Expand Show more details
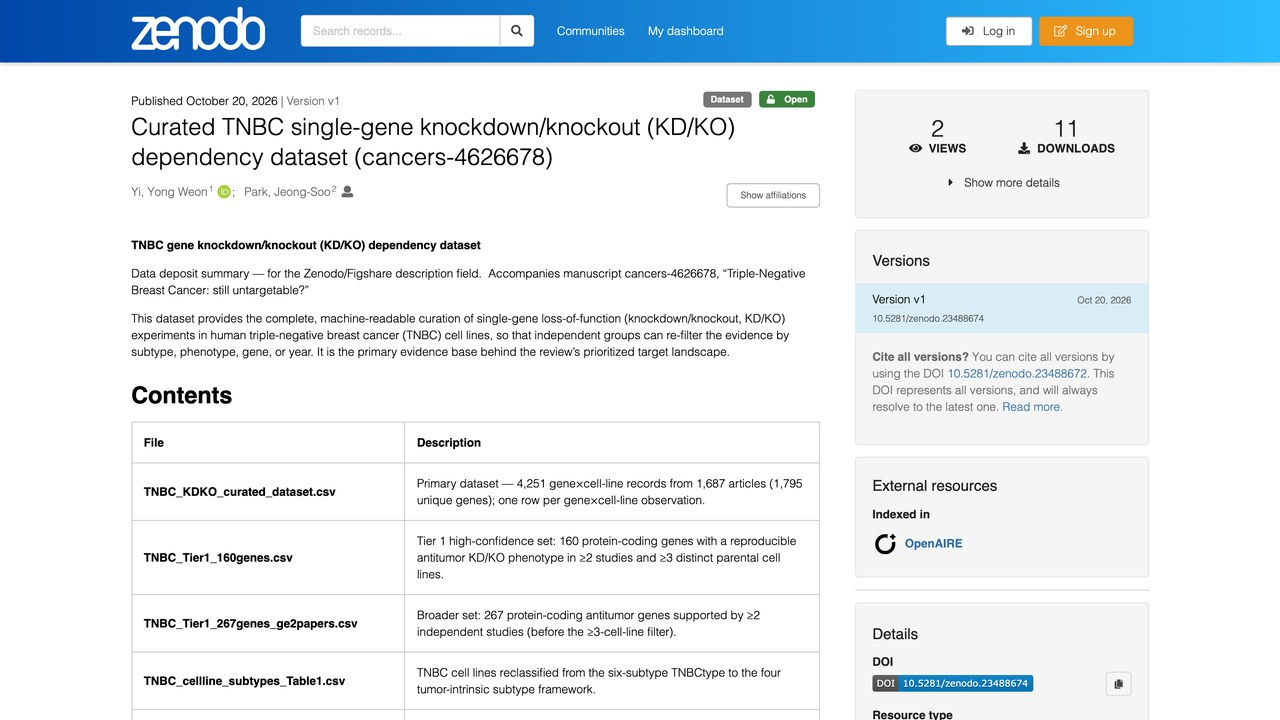Viewport: 1280px width, 720px height. coord(1002,183)
